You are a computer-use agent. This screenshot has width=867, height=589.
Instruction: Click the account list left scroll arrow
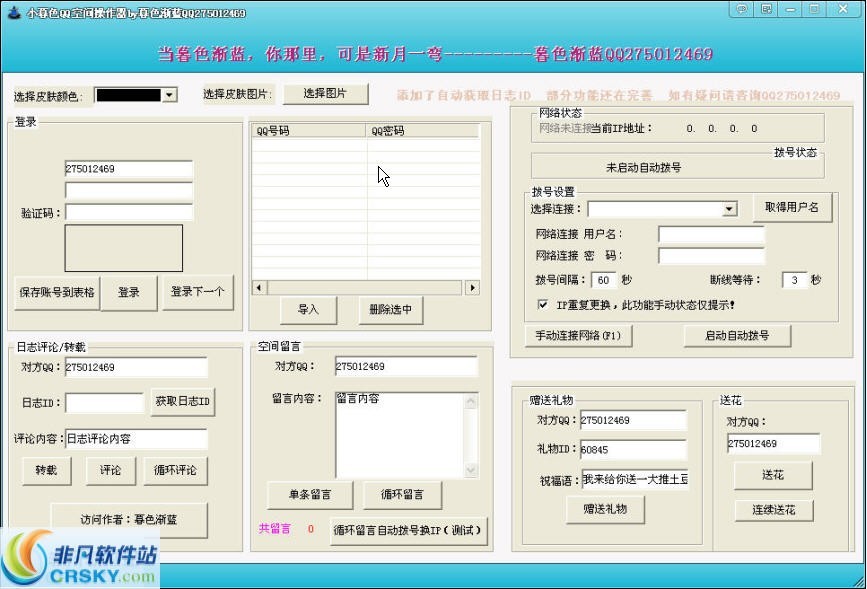(259, 288)
